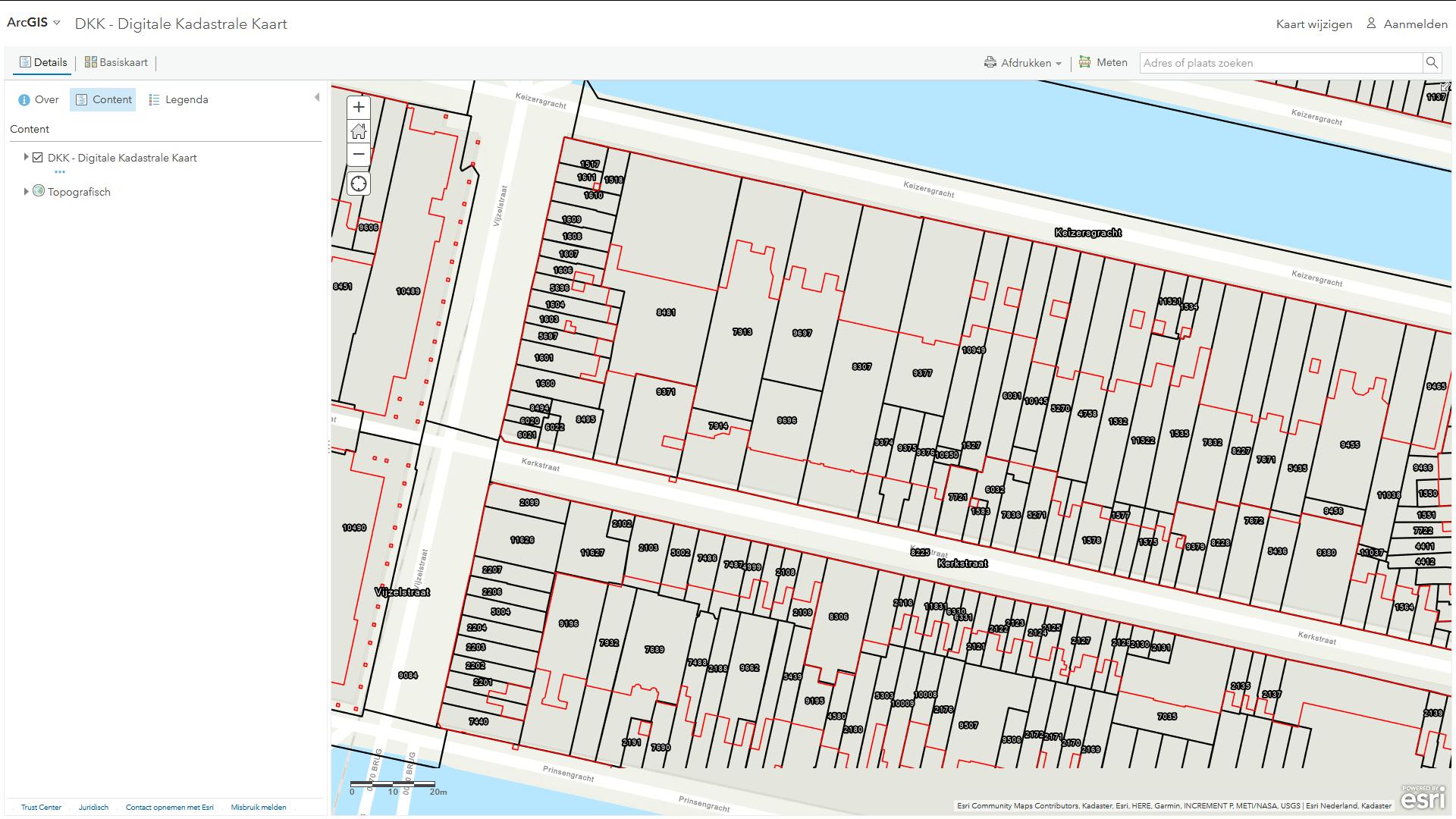This screenshot has height=819, width=1456.
Task: Toggle DKK Digitale Kadastrale Kaart layer checkbox
Action: click(37, 158)
